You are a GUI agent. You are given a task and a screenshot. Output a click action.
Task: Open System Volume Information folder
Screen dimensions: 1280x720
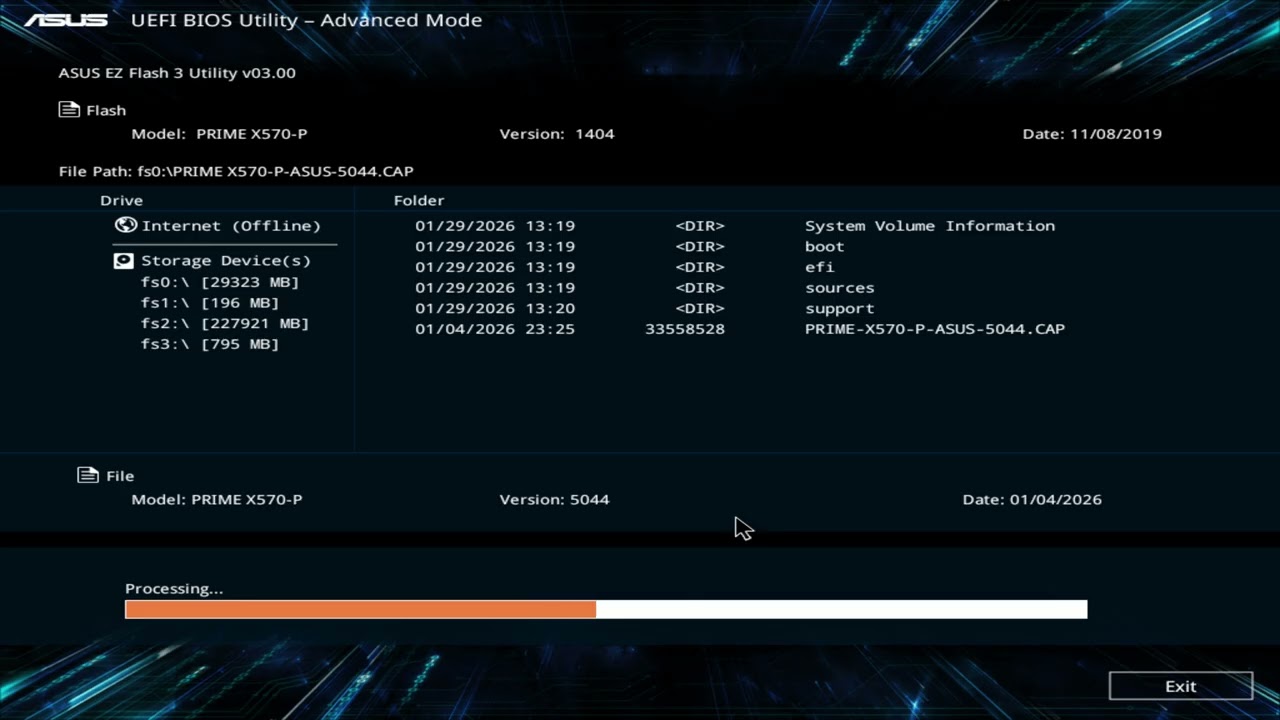click(930, 226)
